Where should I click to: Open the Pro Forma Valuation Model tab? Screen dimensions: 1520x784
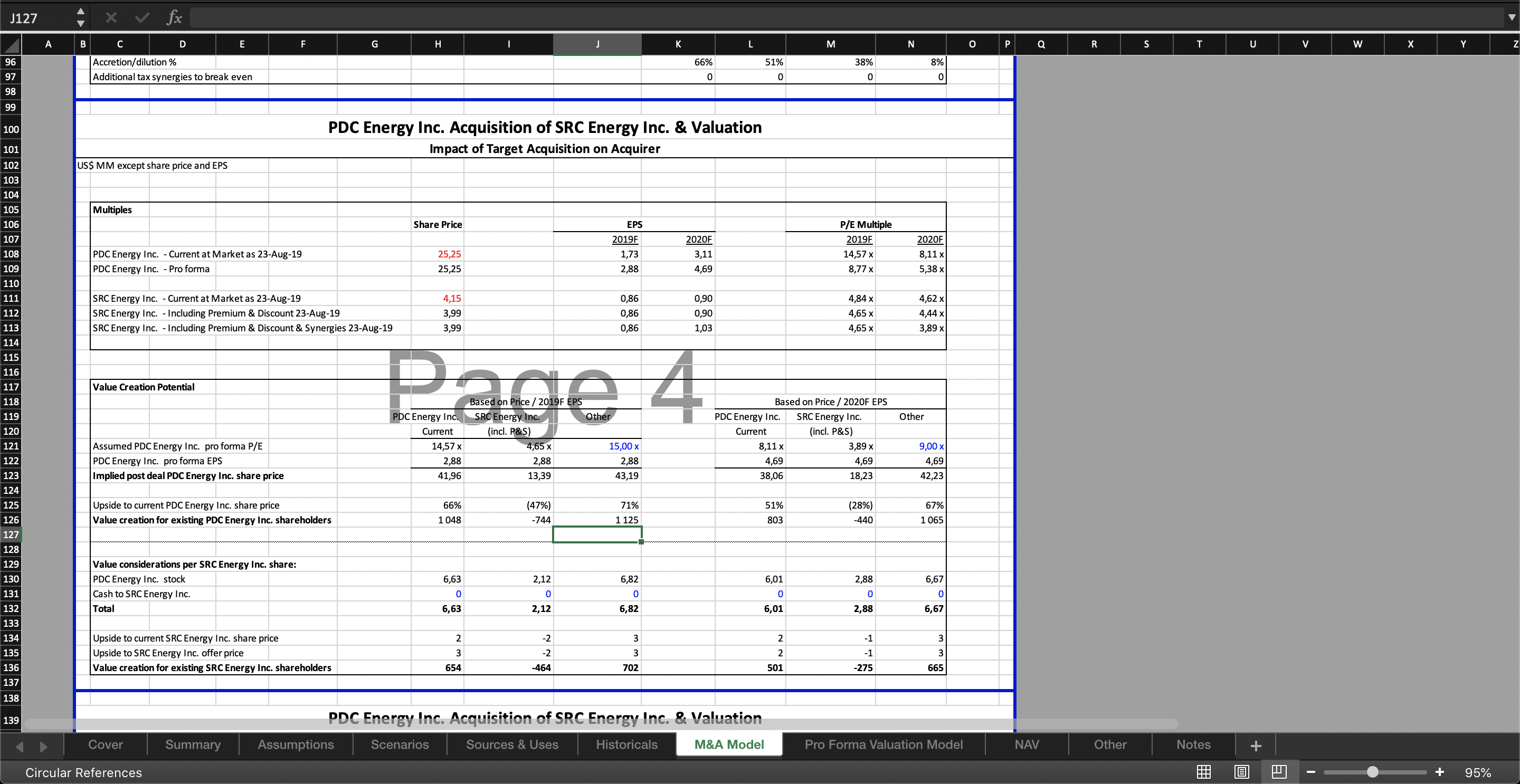[x=883, y=744]
